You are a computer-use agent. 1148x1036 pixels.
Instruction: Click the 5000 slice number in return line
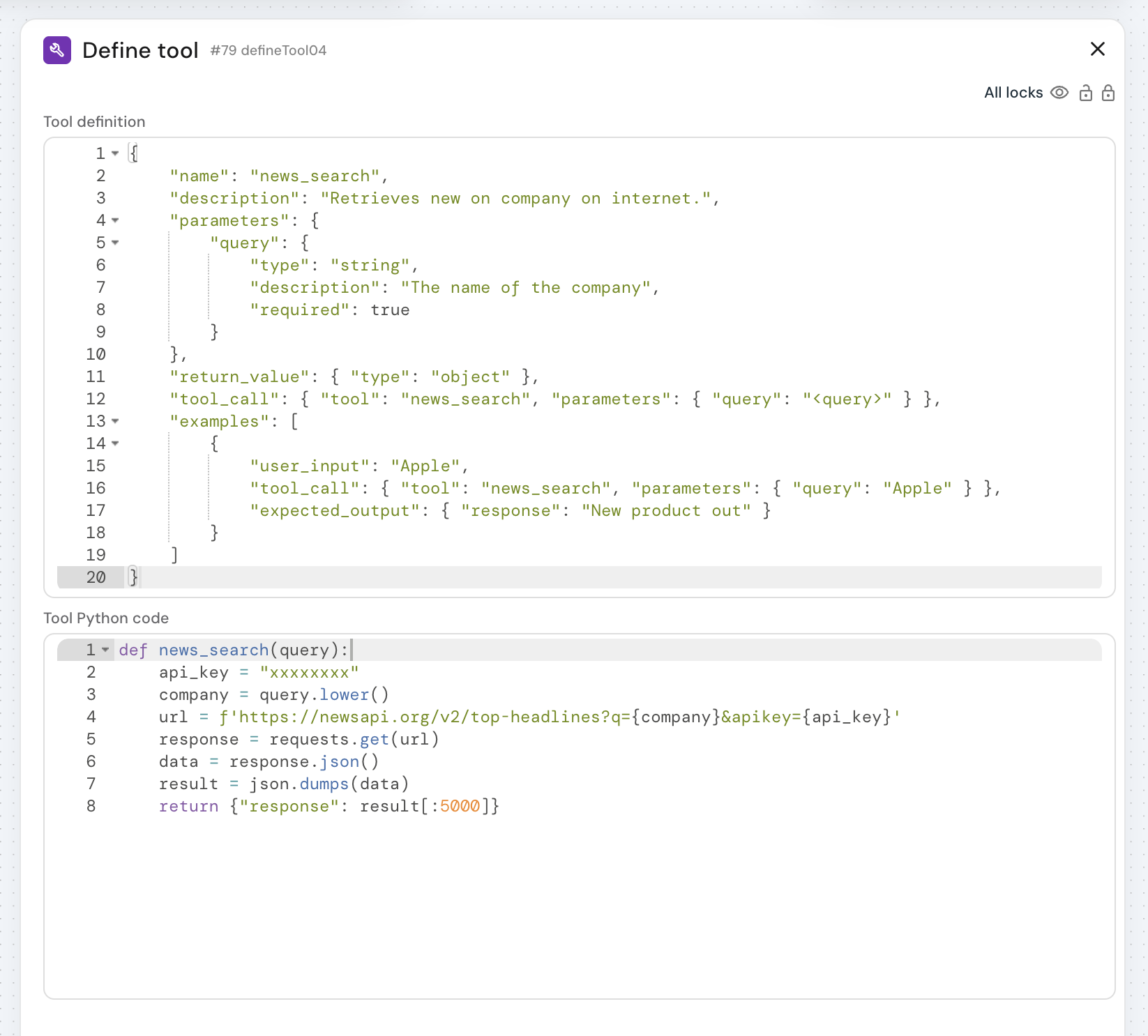460,806
